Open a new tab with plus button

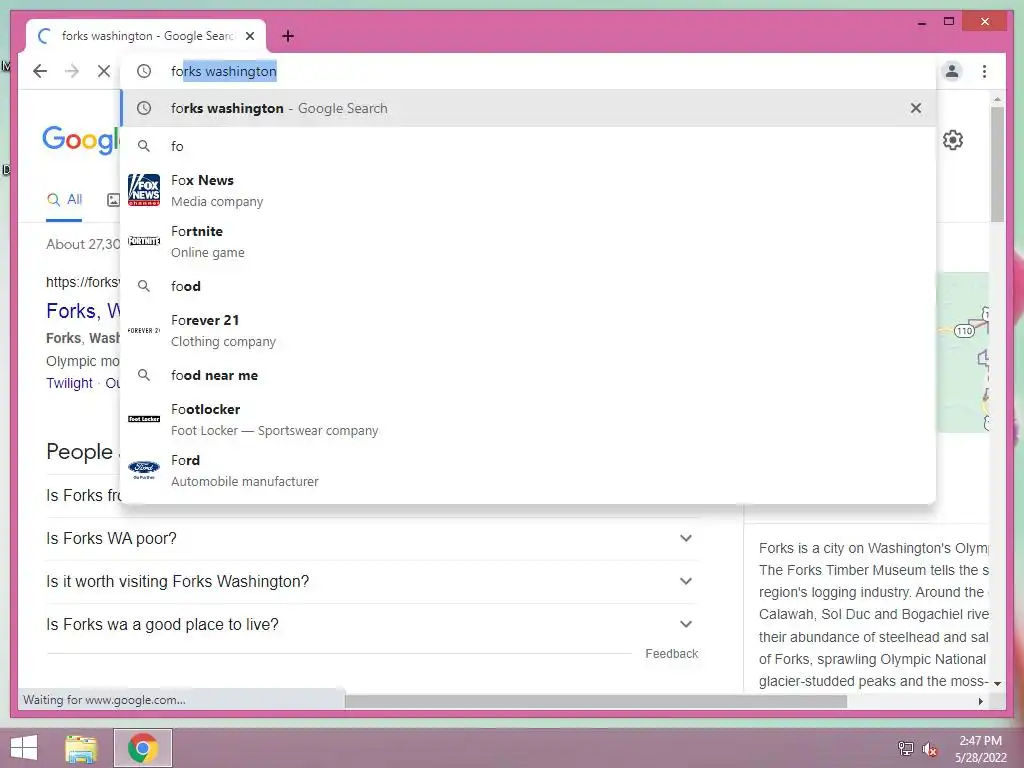point(288,36)
